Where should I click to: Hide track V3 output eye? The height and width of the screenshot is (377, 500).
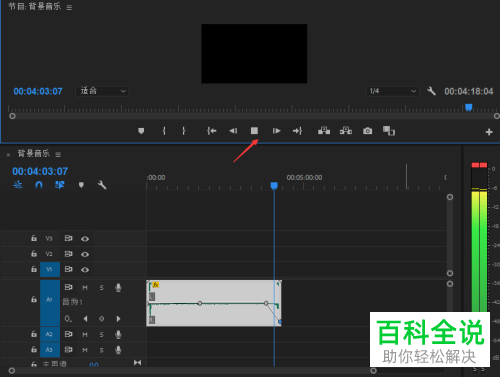(85, 239)
